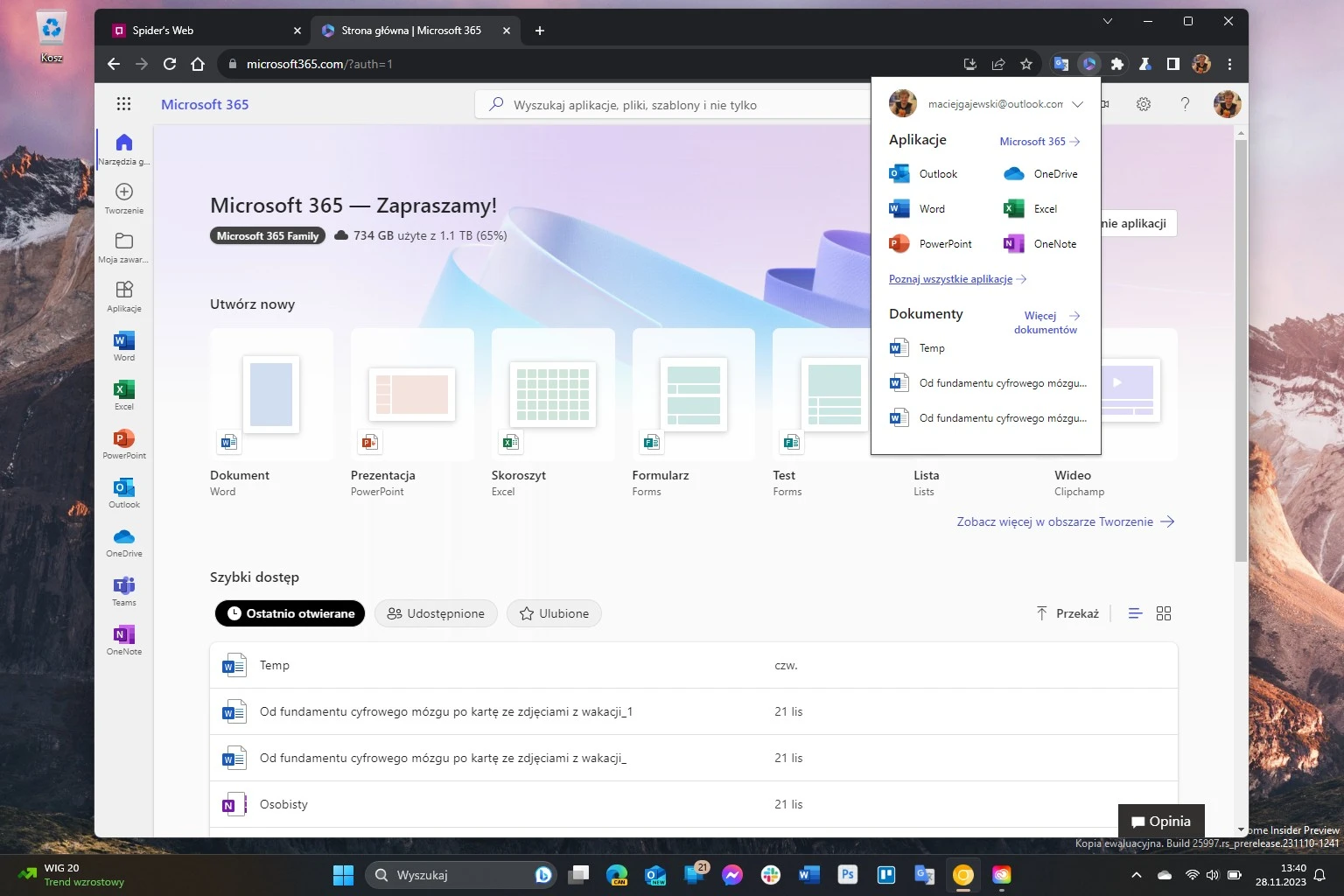Open Chrome side panel icon
Viewport: 1344px width, 896px height.
(1173, 64)
